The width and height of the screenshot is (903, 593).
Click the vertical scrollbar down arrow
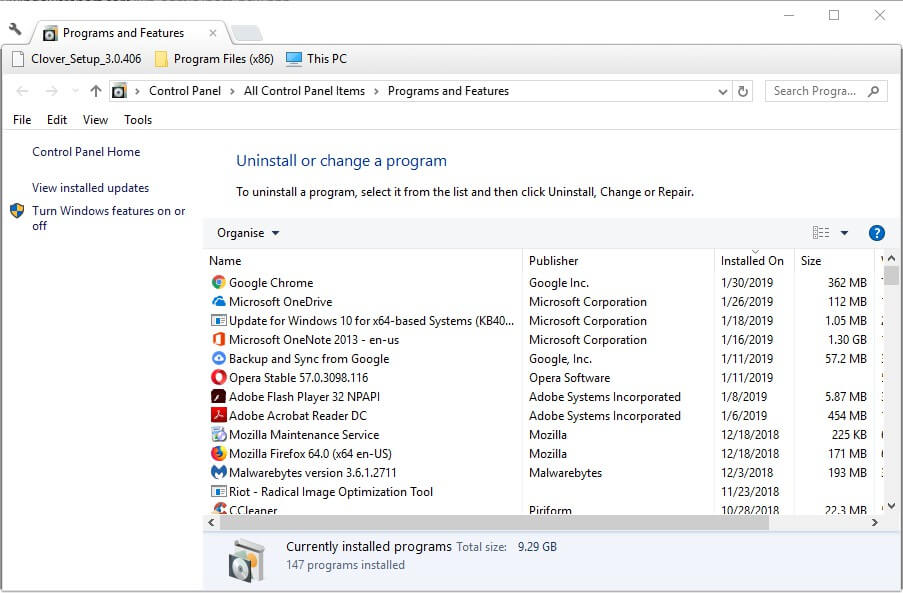click(891, 505)
